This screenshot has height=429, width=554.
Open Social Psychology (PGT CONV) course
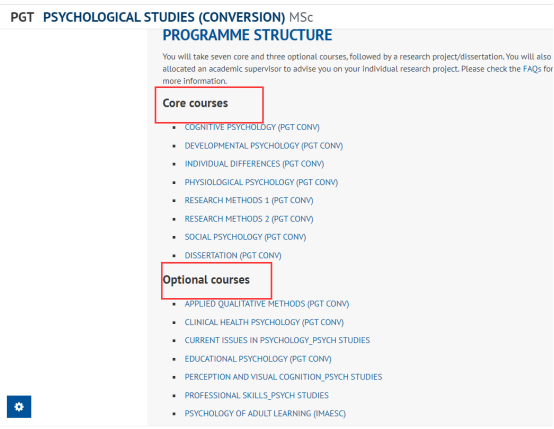coord(245,237)
